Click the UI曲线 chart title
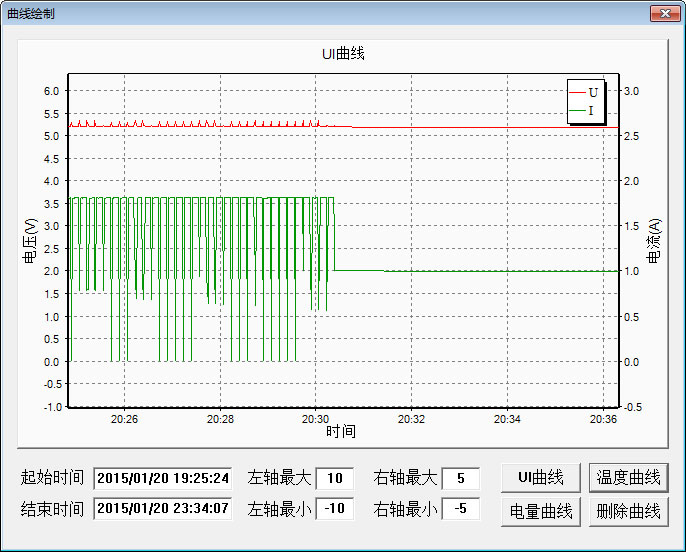The width and height of the screenshot is (686, 552). pos(343,54)
